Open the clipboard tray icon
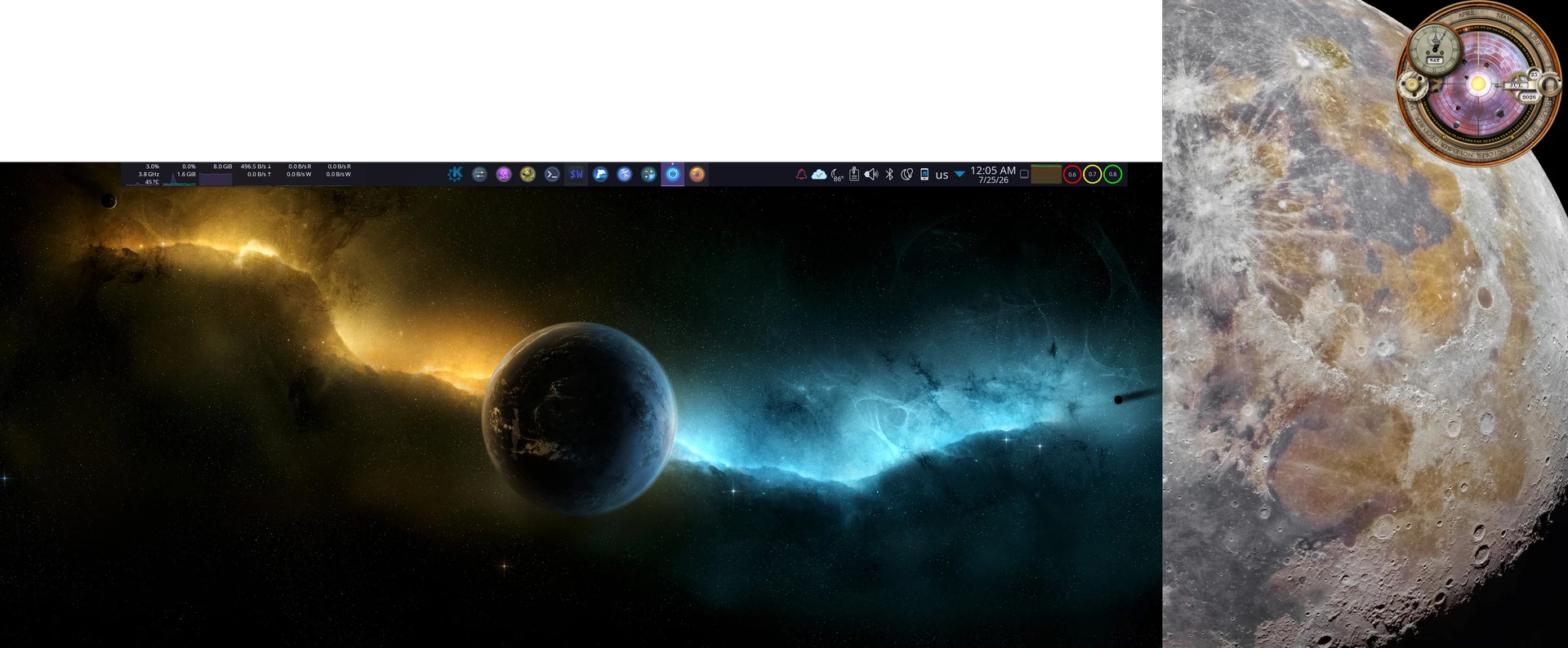 [854, 174]
